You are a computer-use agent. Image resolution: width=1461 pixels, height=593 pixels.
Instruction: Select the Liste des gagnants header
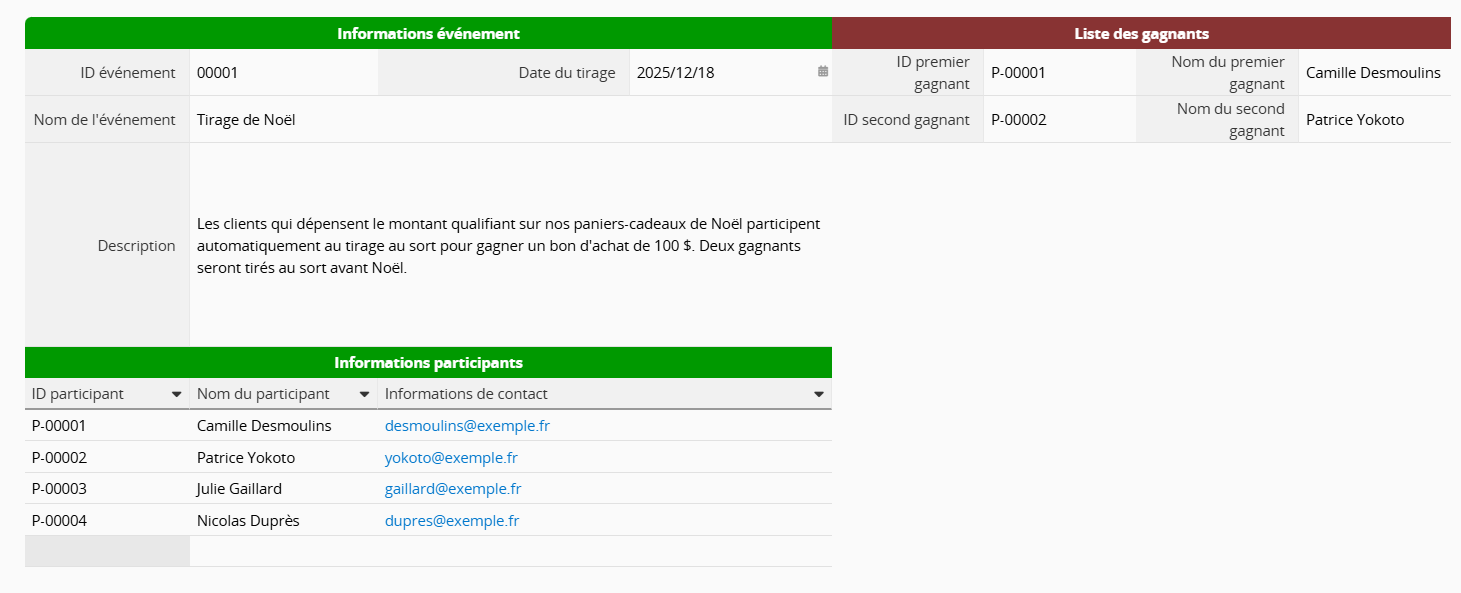pyautogui.click(x=1141, y=33)
